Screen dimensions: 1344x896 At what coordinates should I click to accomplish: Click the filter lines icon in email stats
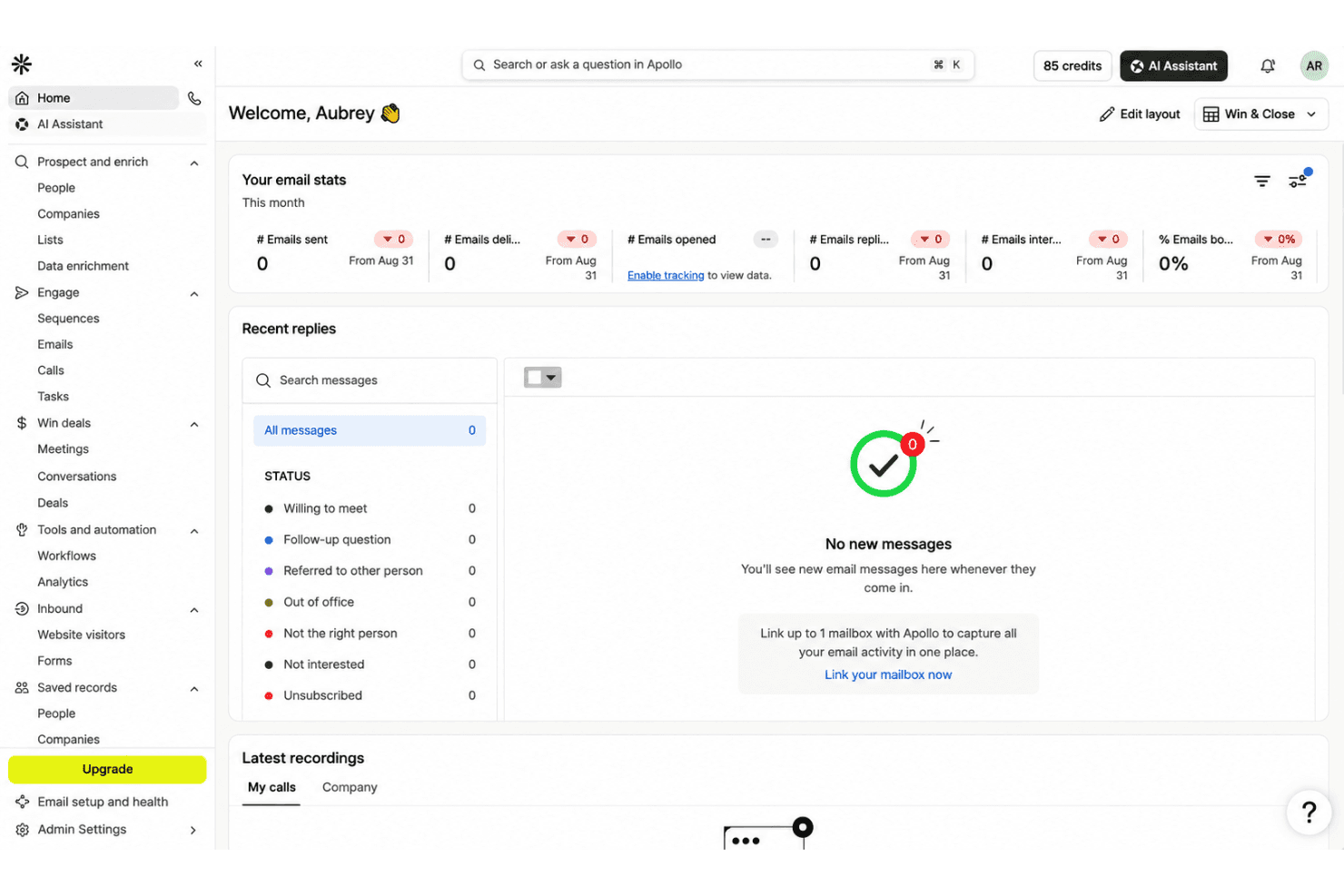point(1262,181)
